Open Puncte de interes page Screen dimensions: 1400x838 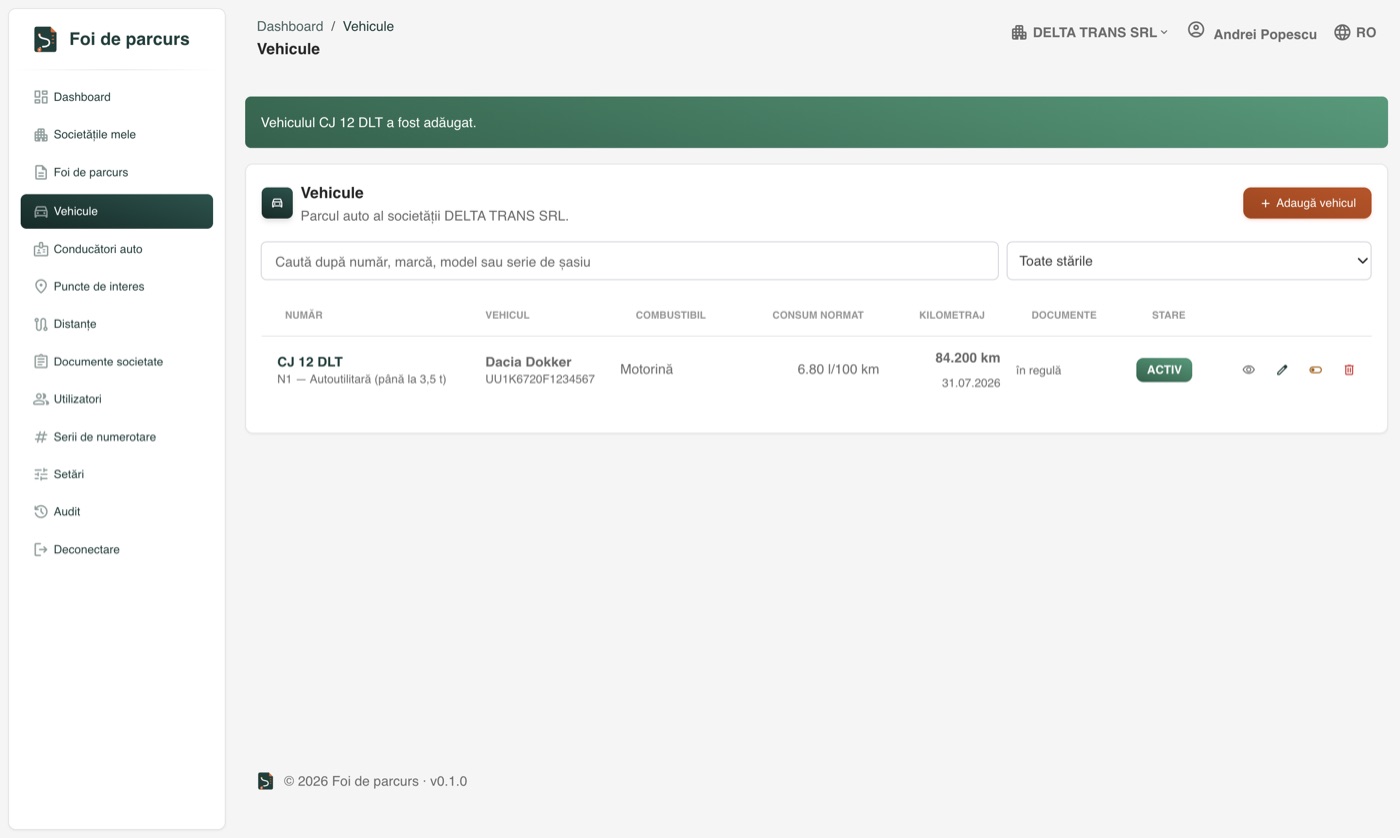click(x=117, y=286)
